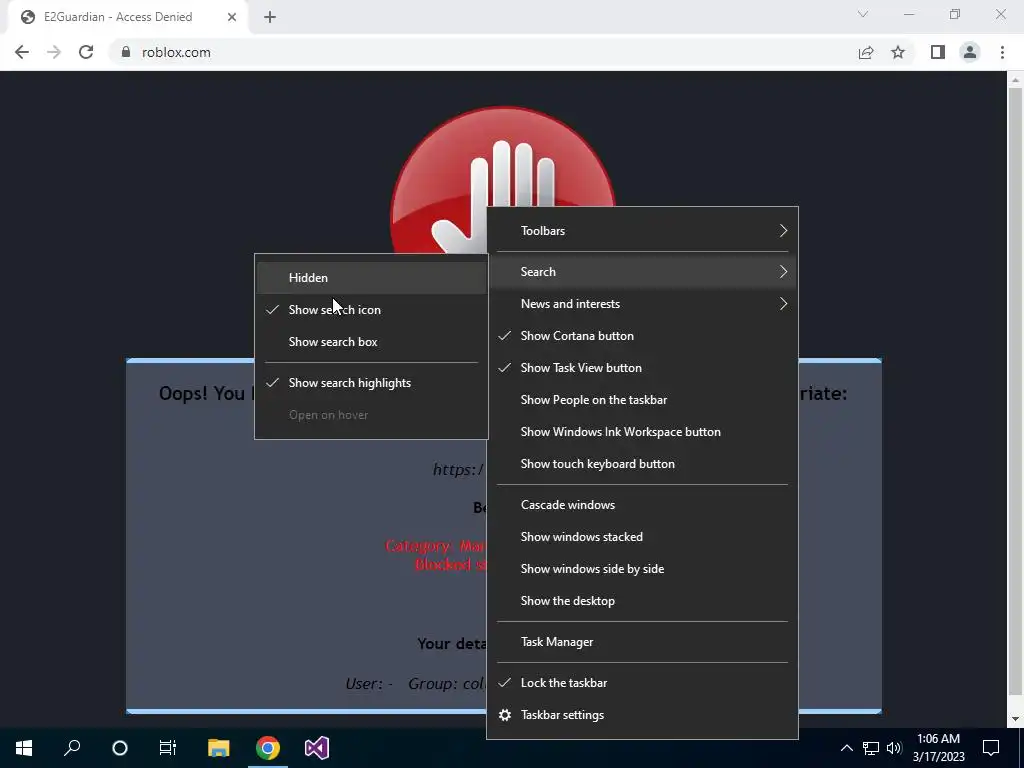Open Chrome's three-dot menu
1024x768 pixels.
[x=1002, y=52]
